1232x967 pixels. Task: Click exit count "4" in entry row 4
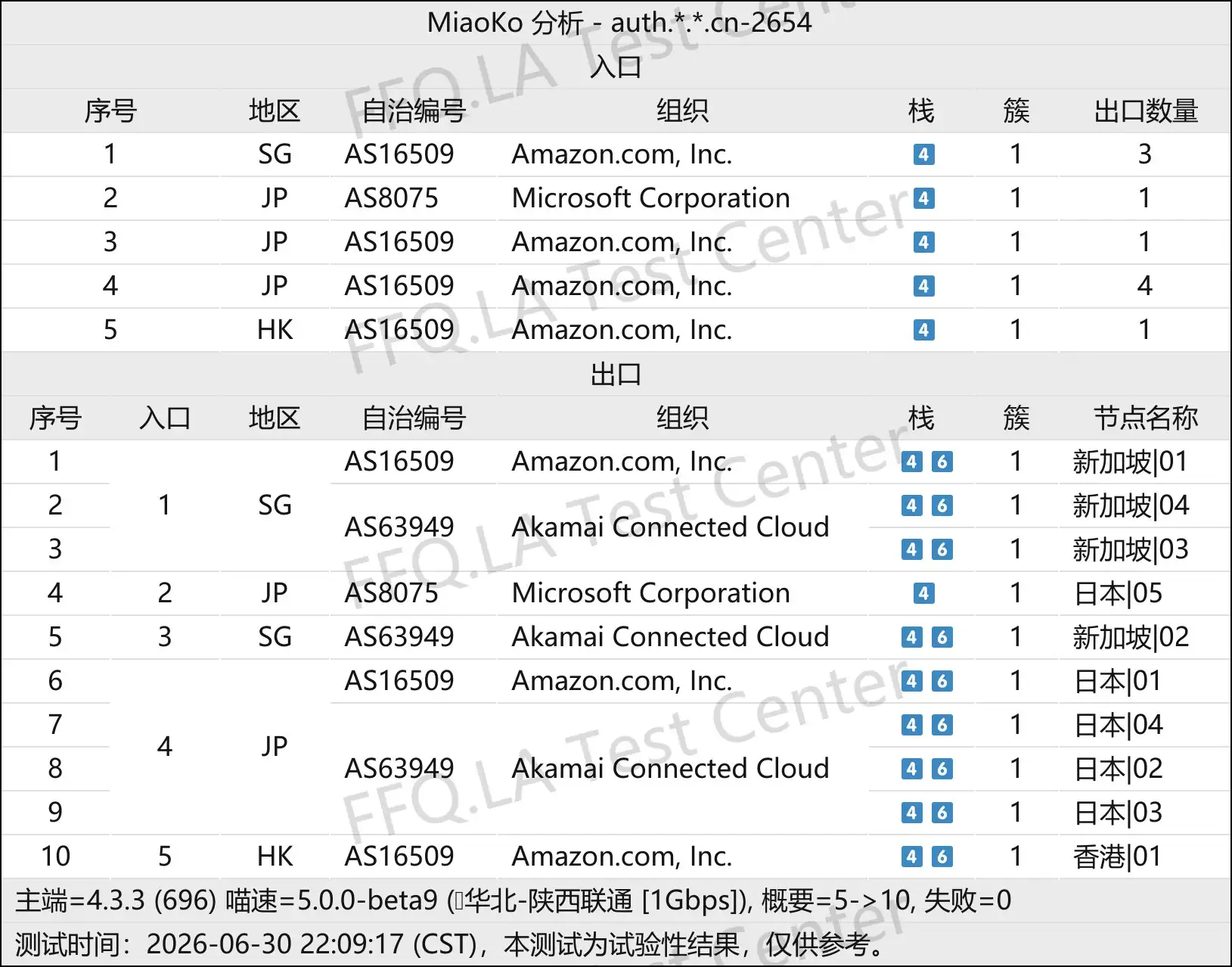[1145, 286]
